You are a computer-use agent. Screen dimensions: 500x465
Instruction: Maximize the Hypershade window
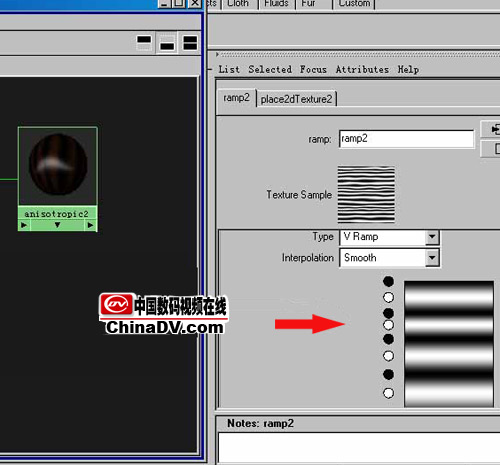[179, 3]
